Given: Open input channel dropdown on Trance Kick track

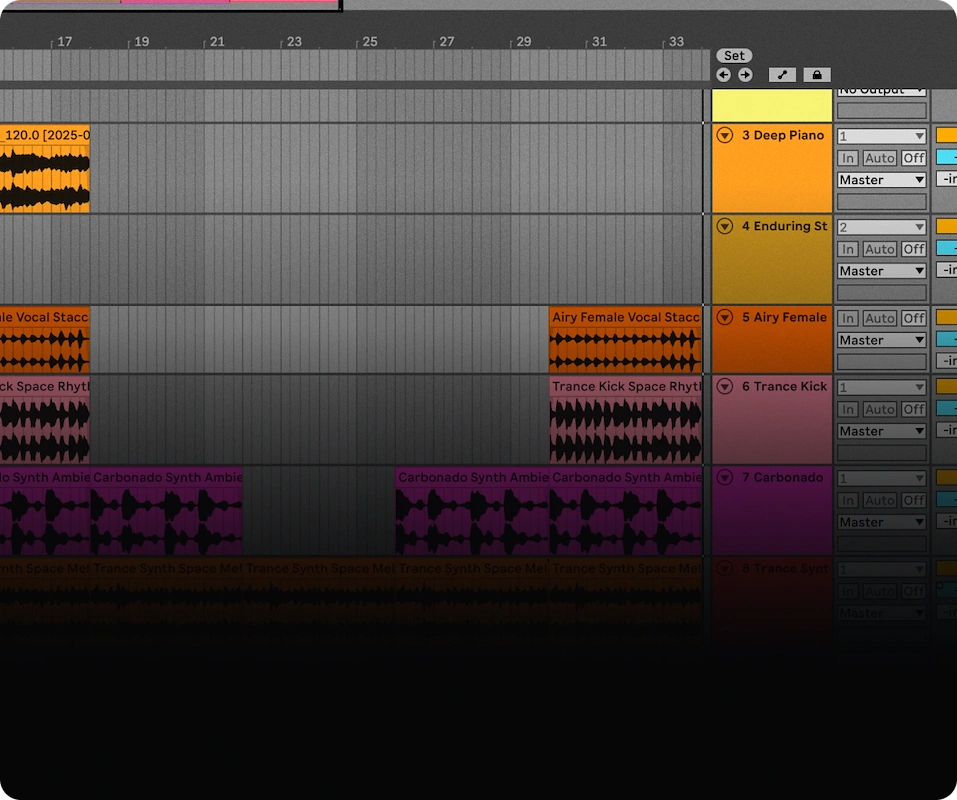Looking at the screenshot, I should [x=880, y=386].
